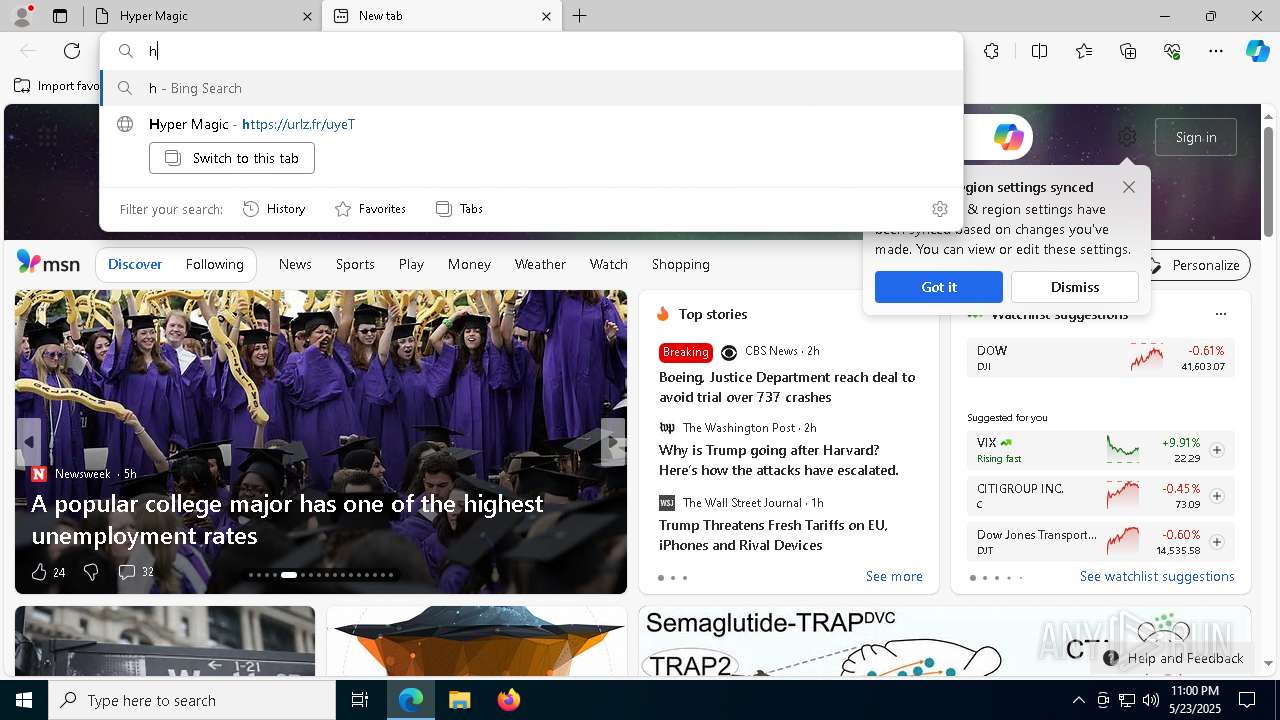Open the Shopping menu item
This screenshot has width=1280, height=720.
click(681, 264)
